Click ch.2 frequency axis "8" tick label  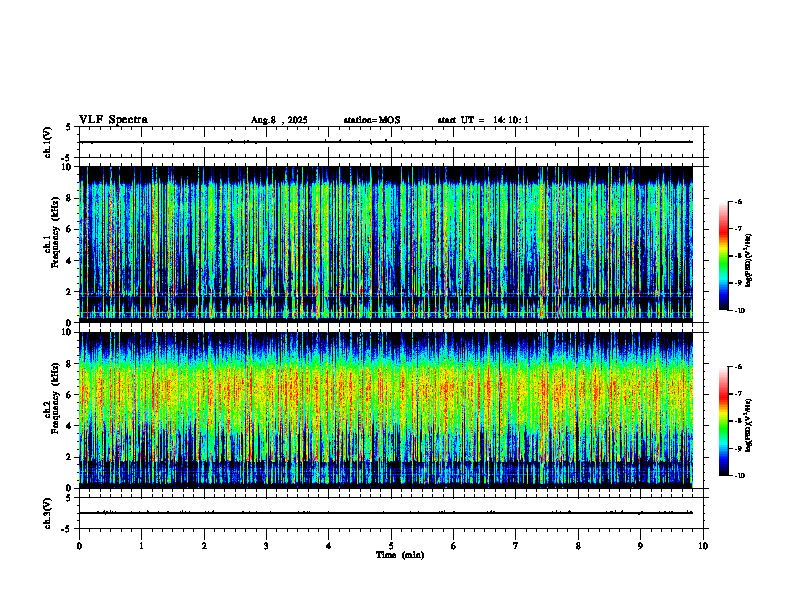(70, 364)
